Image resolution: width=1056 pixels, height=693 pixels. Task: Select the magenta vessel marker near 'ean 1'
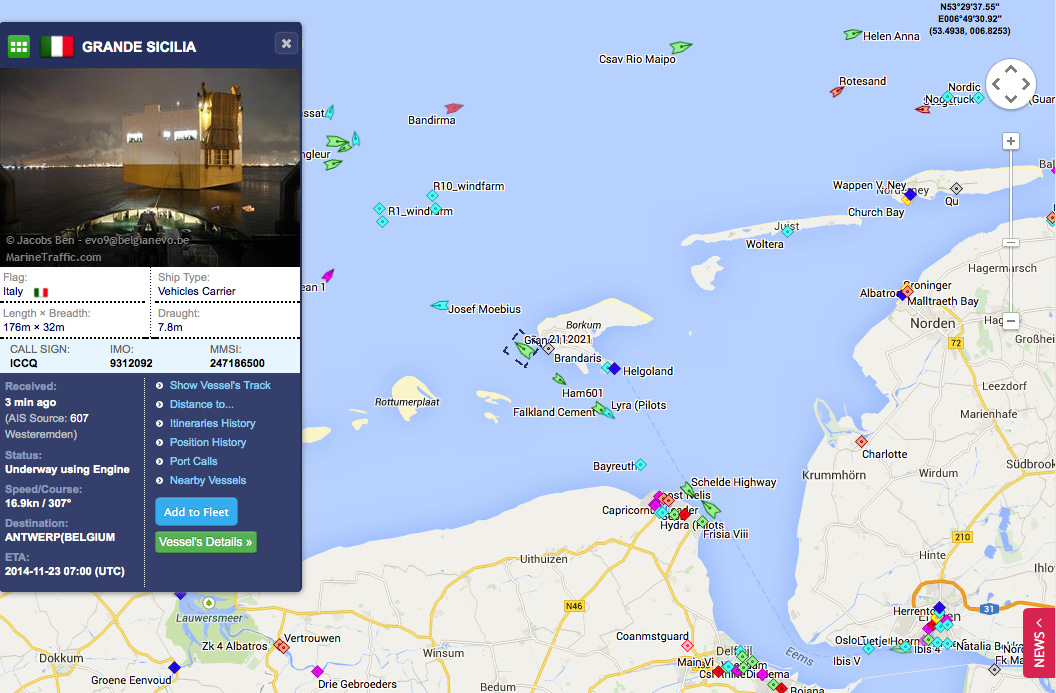pyautogui.click(x=328, y=275)
